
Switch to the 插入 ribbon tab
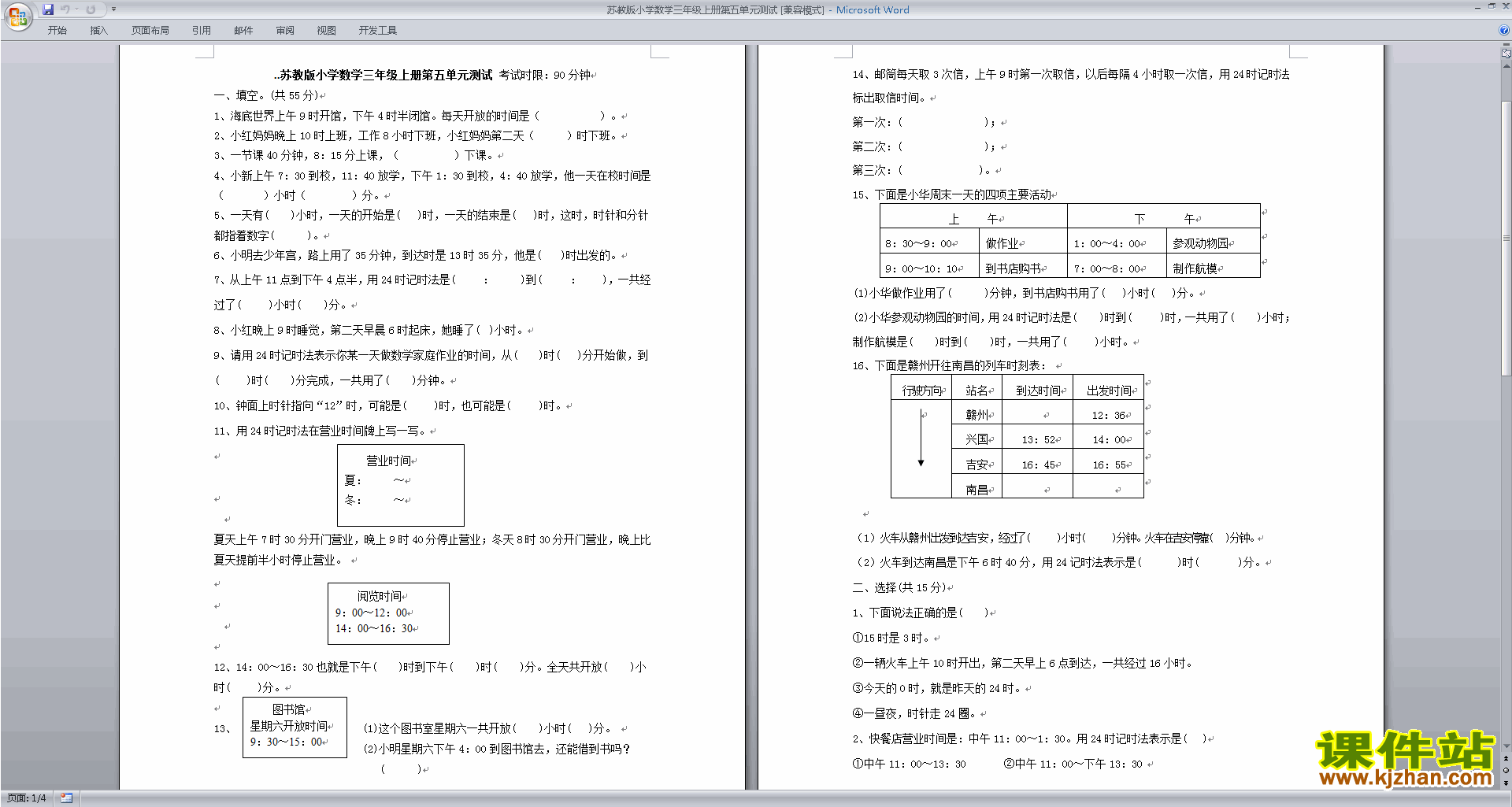coord(98,31)
